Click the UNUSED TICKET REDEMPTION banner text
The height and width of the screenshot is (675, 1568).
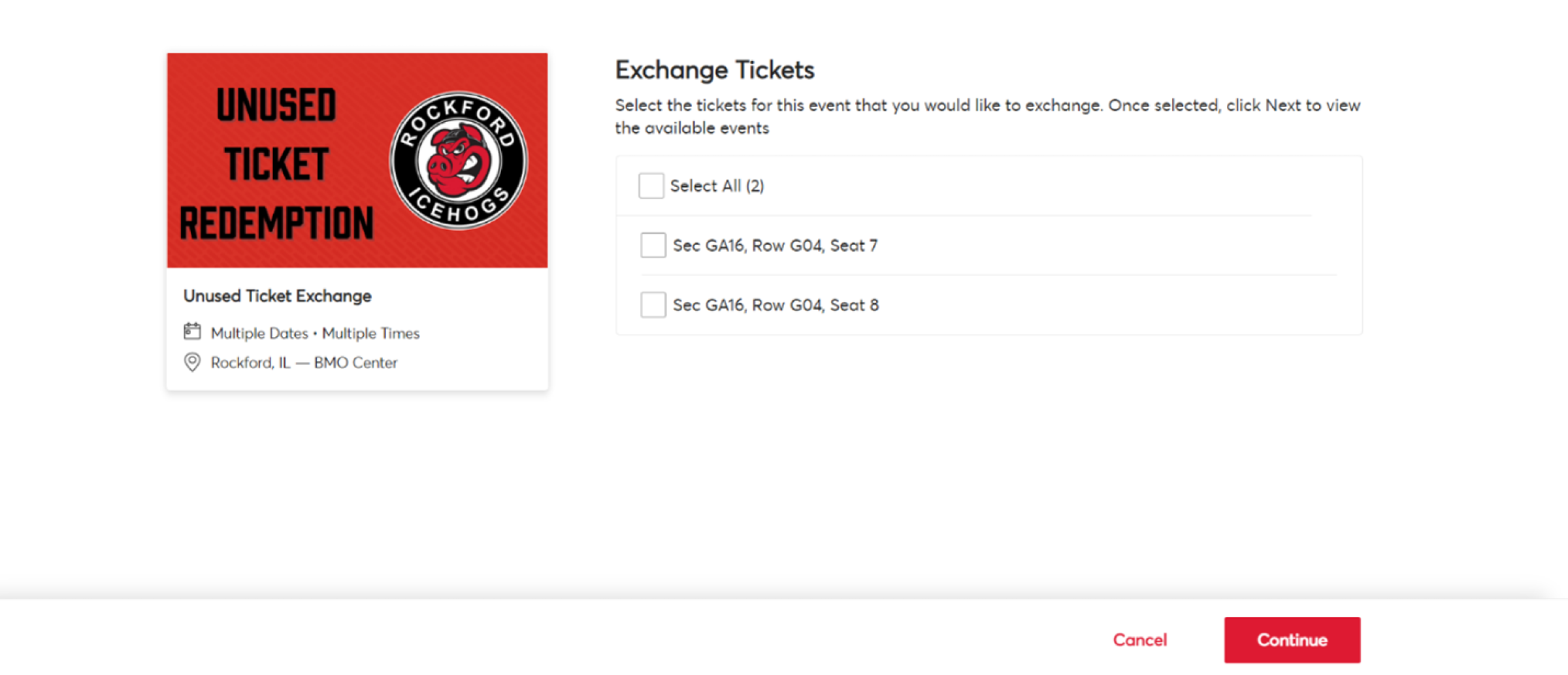[x=276, y=163]
